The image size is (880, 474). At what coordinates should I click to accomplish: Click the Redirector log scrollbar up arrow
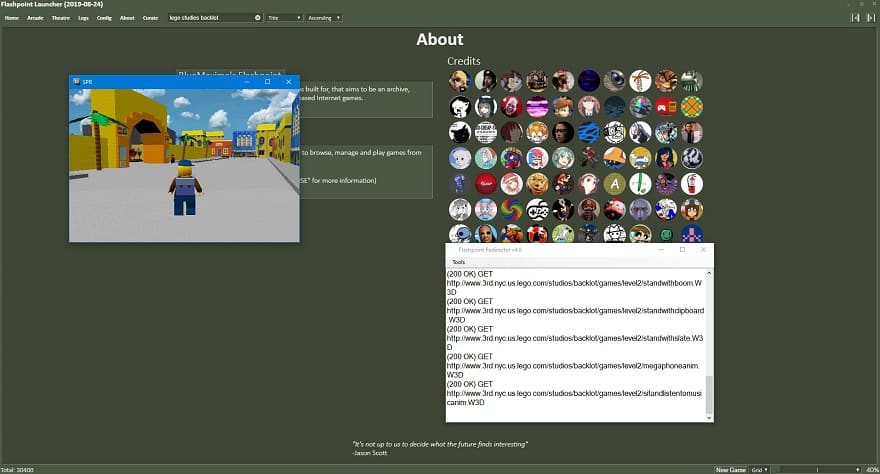(x=709, y=273)
